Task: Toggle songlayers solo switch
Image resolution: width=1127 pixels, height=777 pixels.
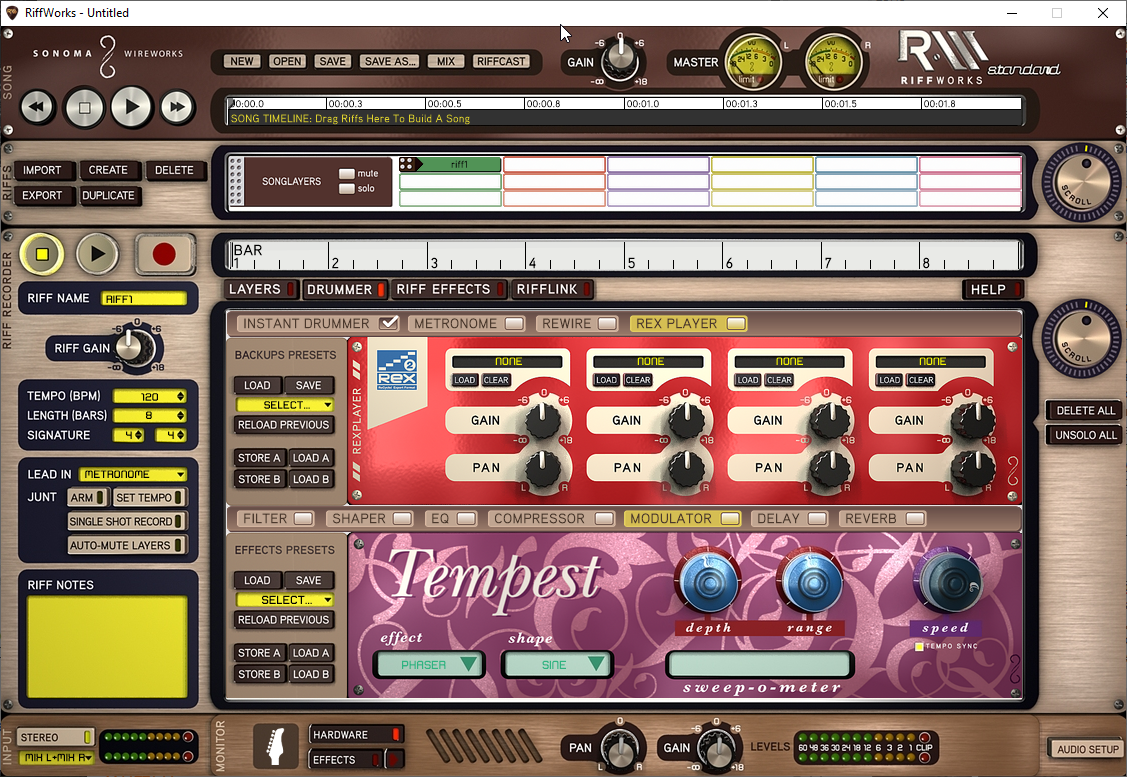Action: point(346,189)
